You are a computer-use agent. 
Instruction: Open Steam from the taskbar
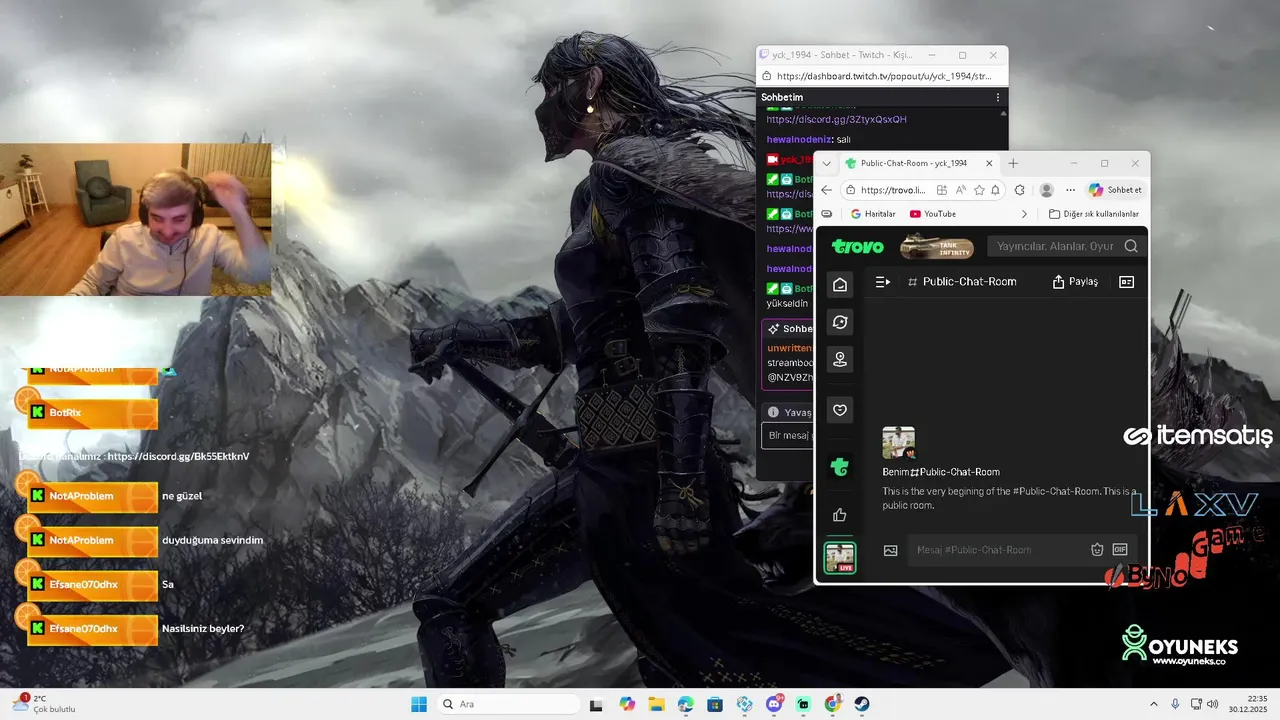tap(862, 704)
